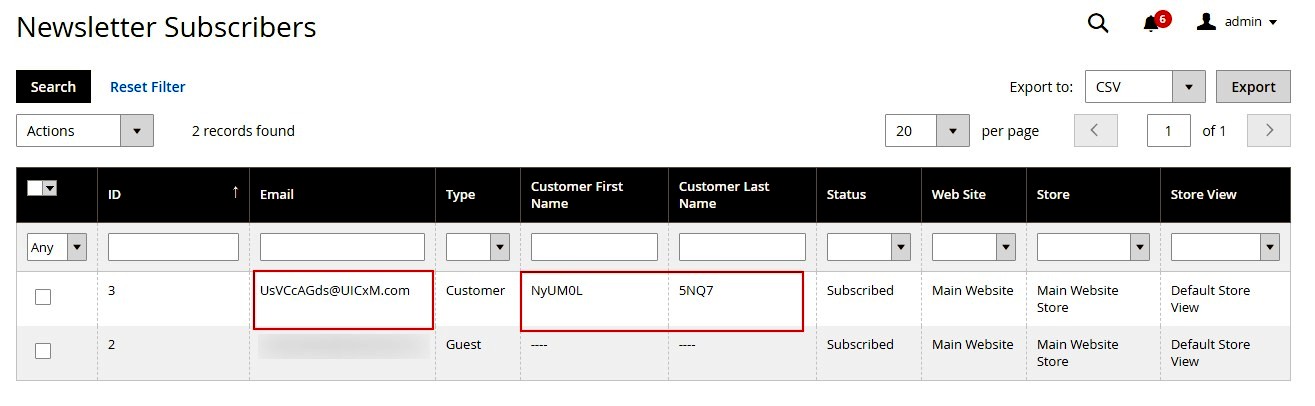This screenshot has width=1315, height=406.
Task: Go to previous page arrow
Action: [1095, 131]
